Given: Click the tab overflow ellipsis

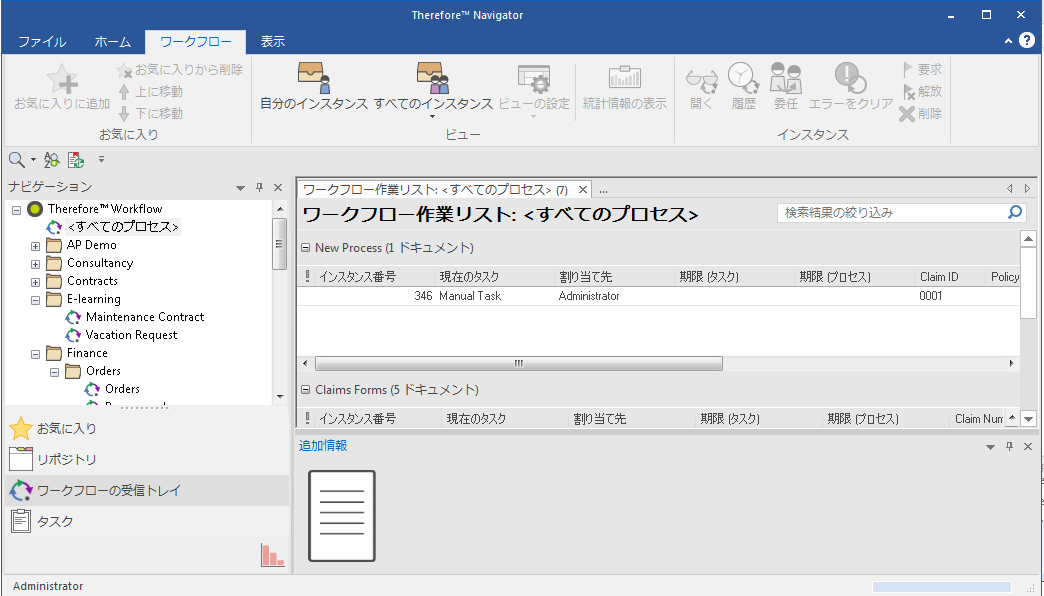Looking at the screenshot, I should coord(603,190).
